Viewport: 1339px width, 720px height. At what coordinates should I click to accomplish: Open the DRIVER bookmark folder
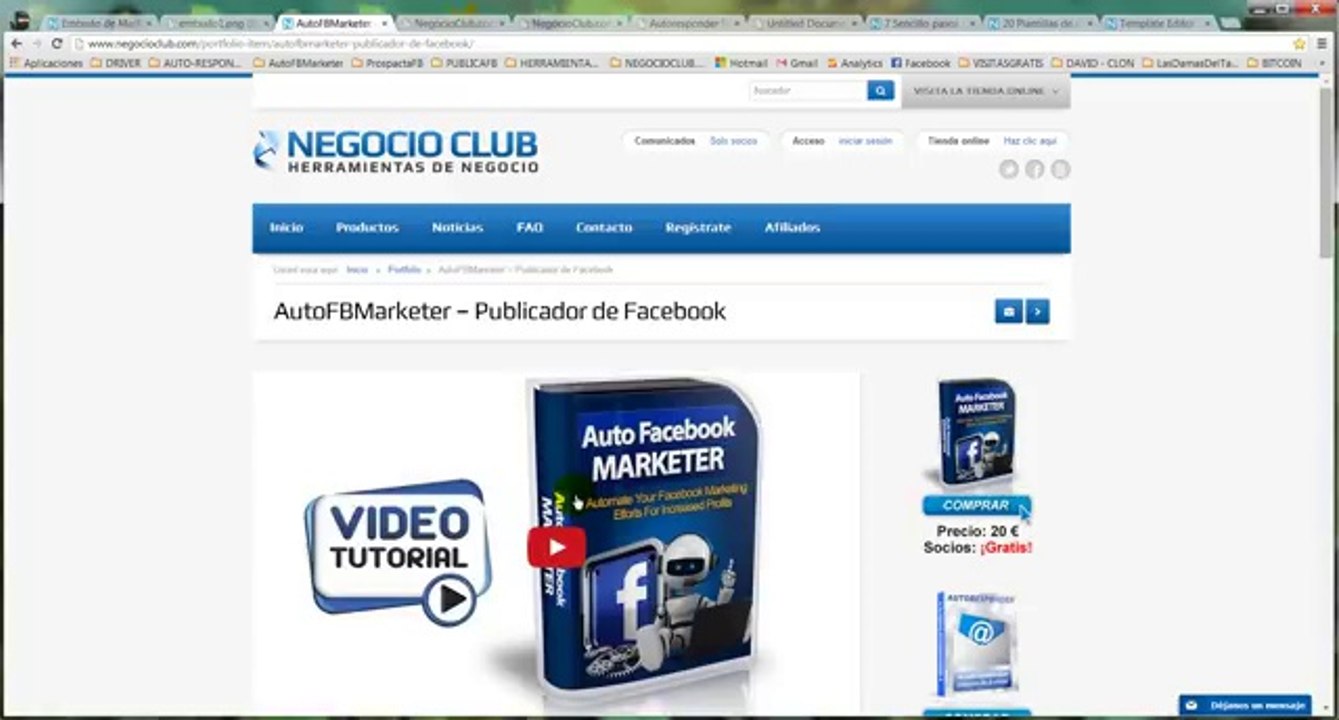[116, 63]
